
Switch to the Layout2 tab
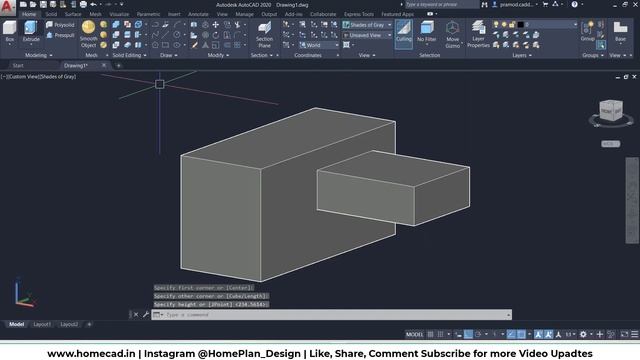tap(69, 324)
